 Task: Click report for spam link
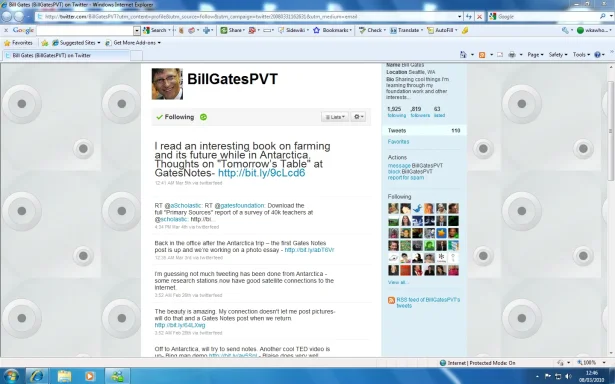coord(406,177)
